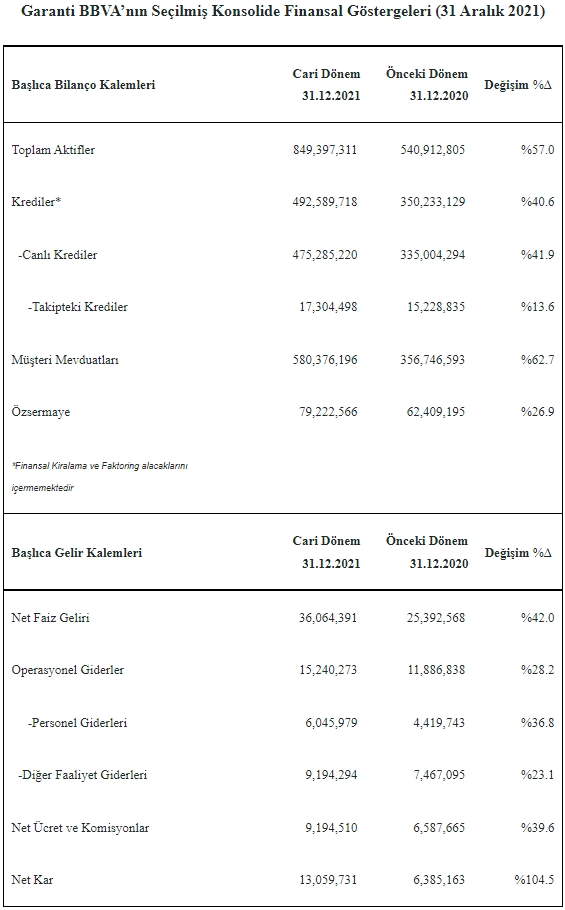Viewport: 565px width, 910px height.
Task: Select Net Ücret ve Komisyonlar label
Action: pyautogui.click(x=80, y=828)
